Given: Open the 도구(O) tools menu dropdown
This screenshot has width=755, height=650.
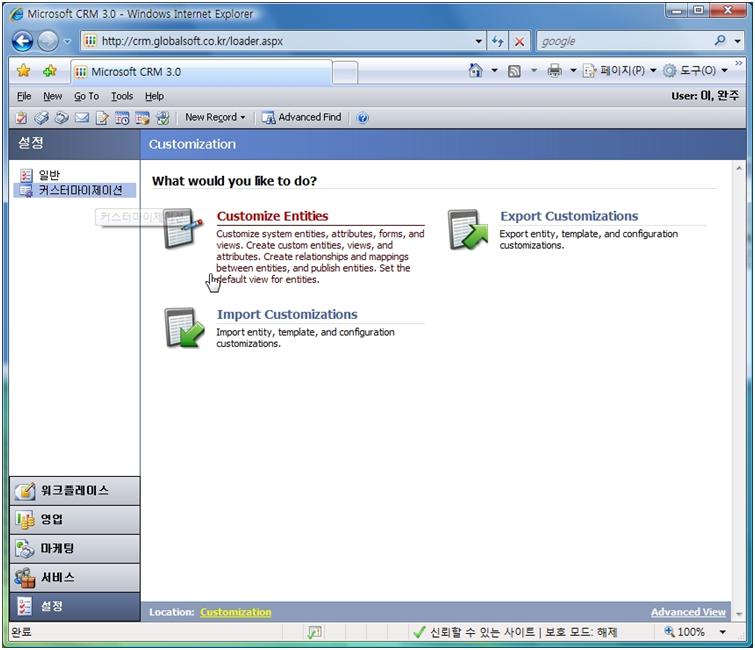Looking at the screenshot, I should [x=696, y=71].
